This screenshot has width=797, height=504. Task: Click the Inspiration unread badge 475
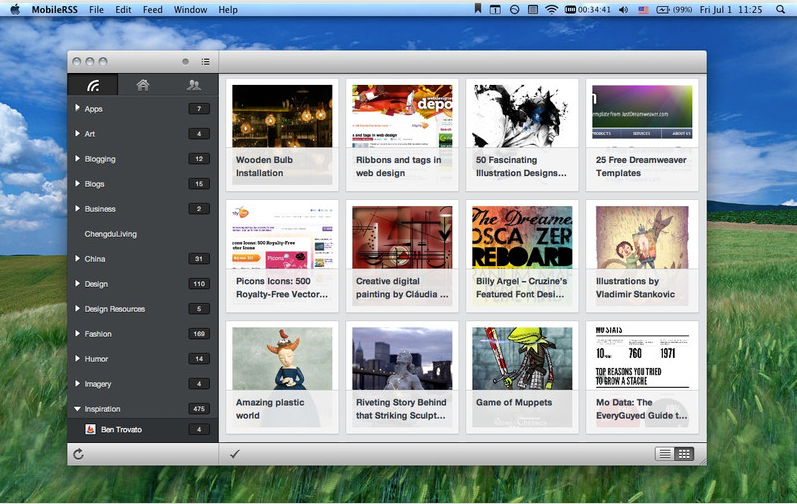pos(199,408)
